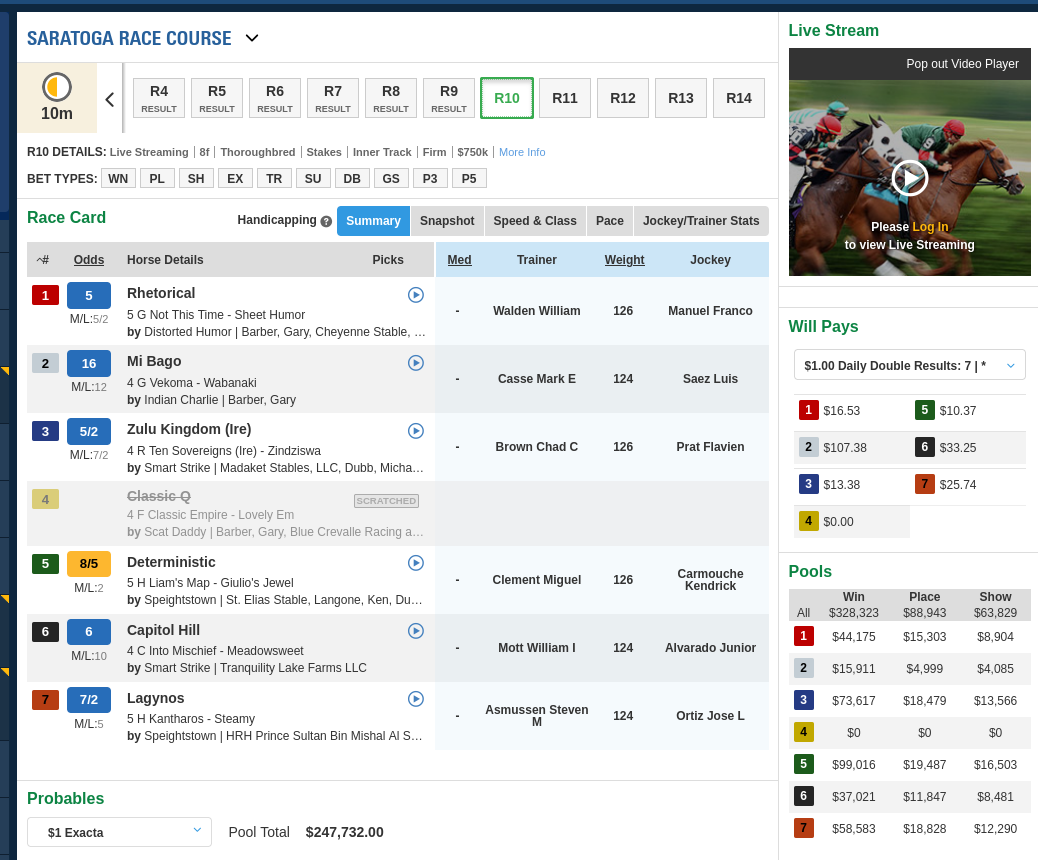This screenshot has height=860, width=1038.
Task: Select race R14
Action: point(739,98)
